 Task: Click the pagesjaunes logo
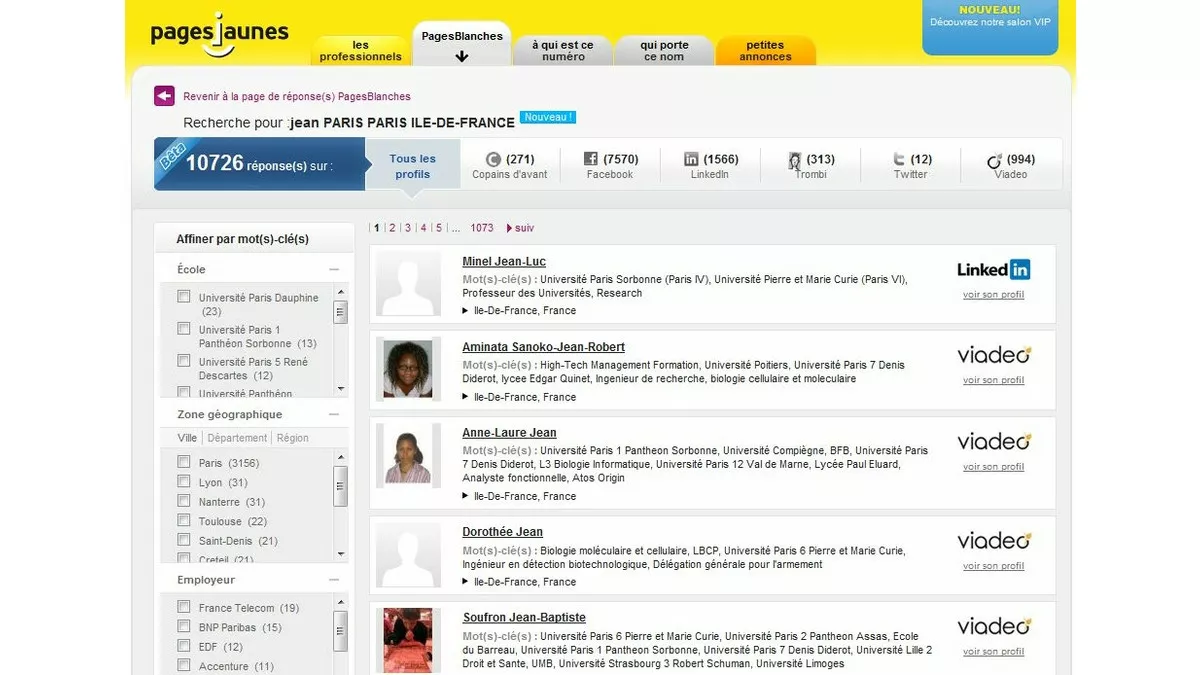tap(218, 34)
